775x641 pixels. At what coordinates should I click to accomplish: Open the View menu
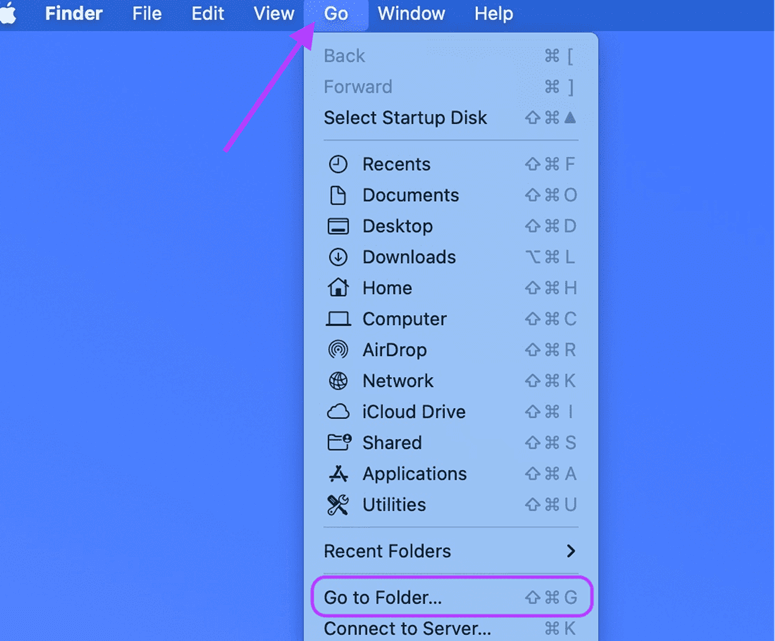point(273,14)
